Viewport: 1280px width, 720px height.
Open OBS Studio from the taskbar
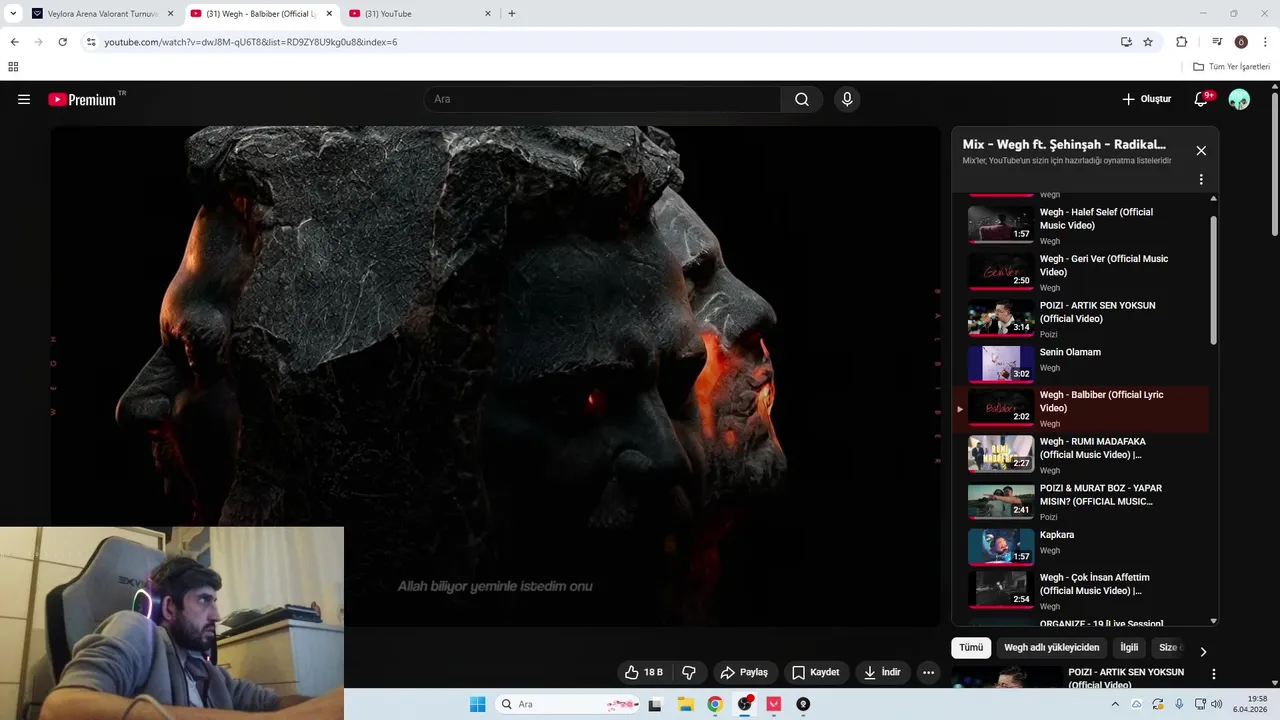tap(744, 704)
